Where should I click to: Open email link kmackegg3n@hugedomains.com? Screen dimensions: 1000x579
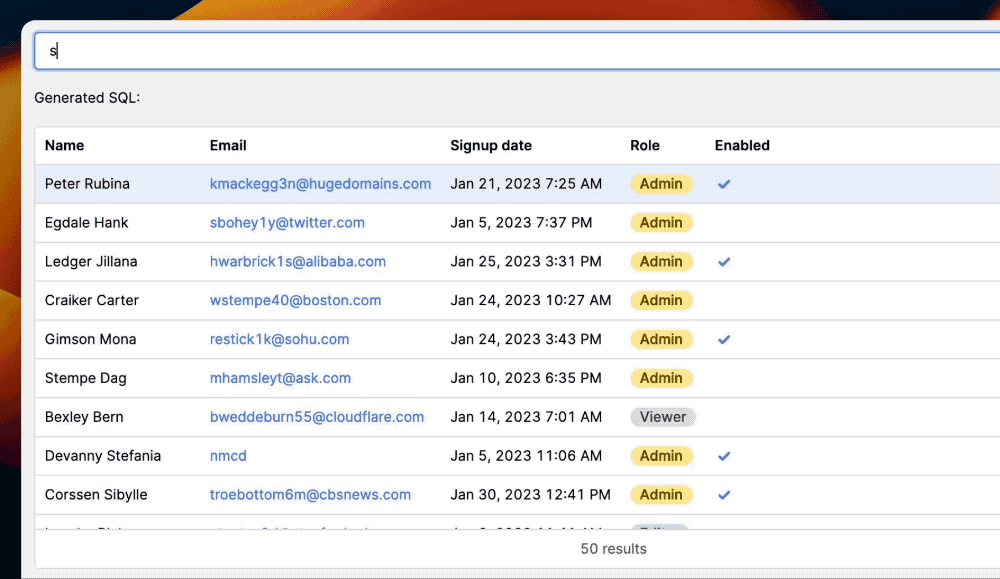pos(320,184)
